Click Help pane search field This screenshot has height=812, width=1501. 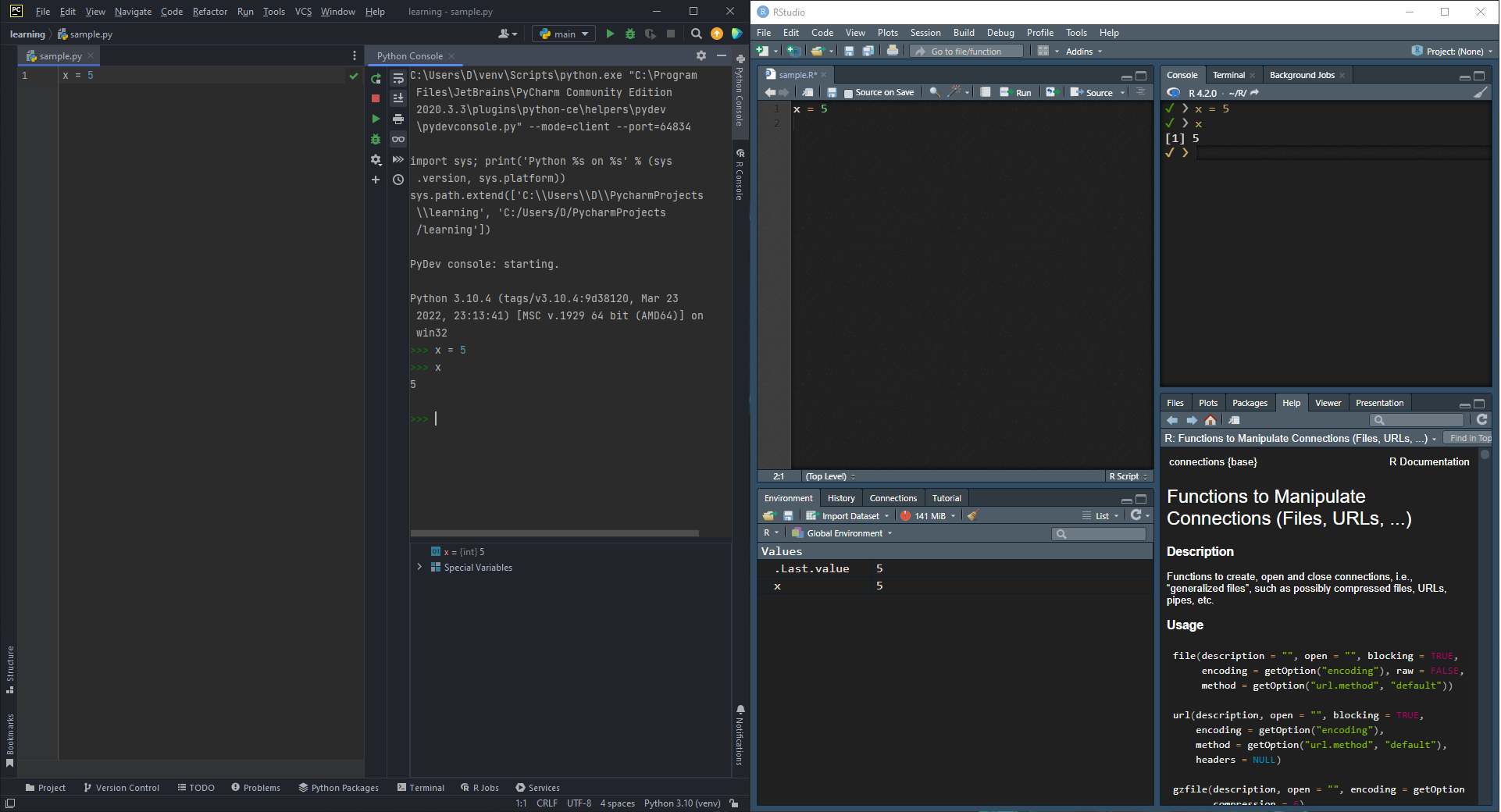pos(1416,420)
